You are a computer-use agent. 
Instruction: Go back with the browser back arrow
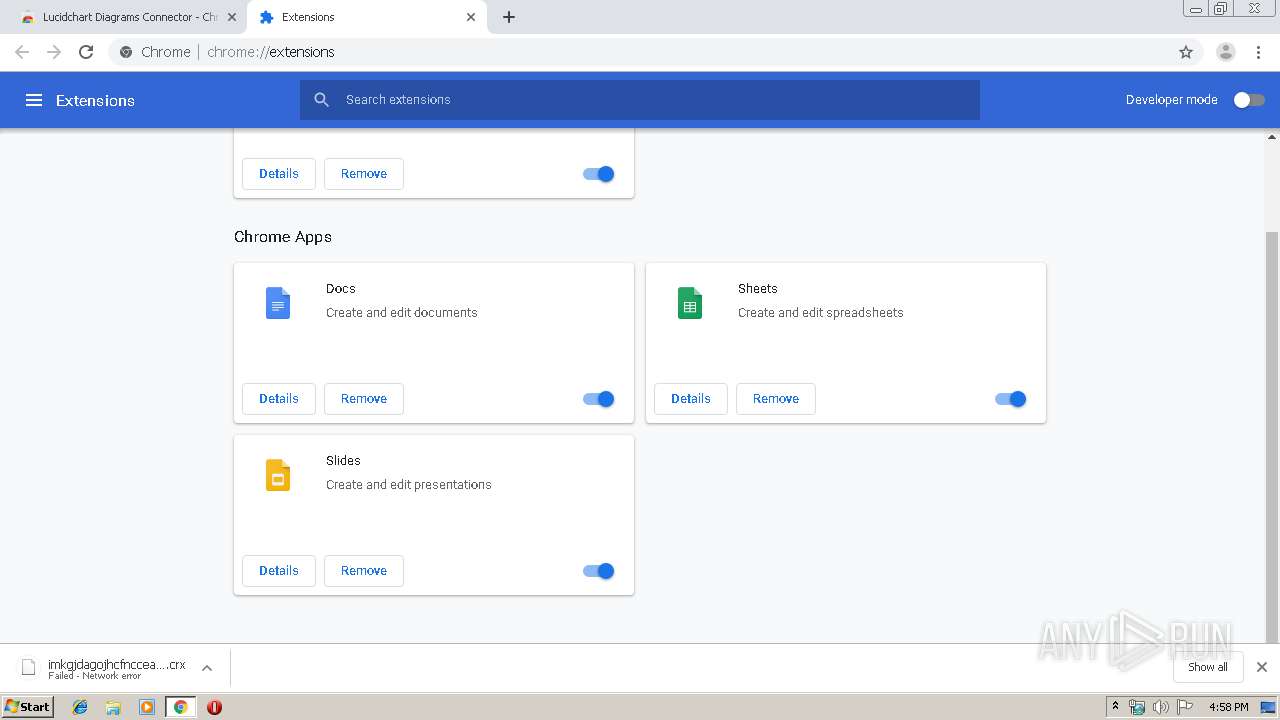(22, 52)
